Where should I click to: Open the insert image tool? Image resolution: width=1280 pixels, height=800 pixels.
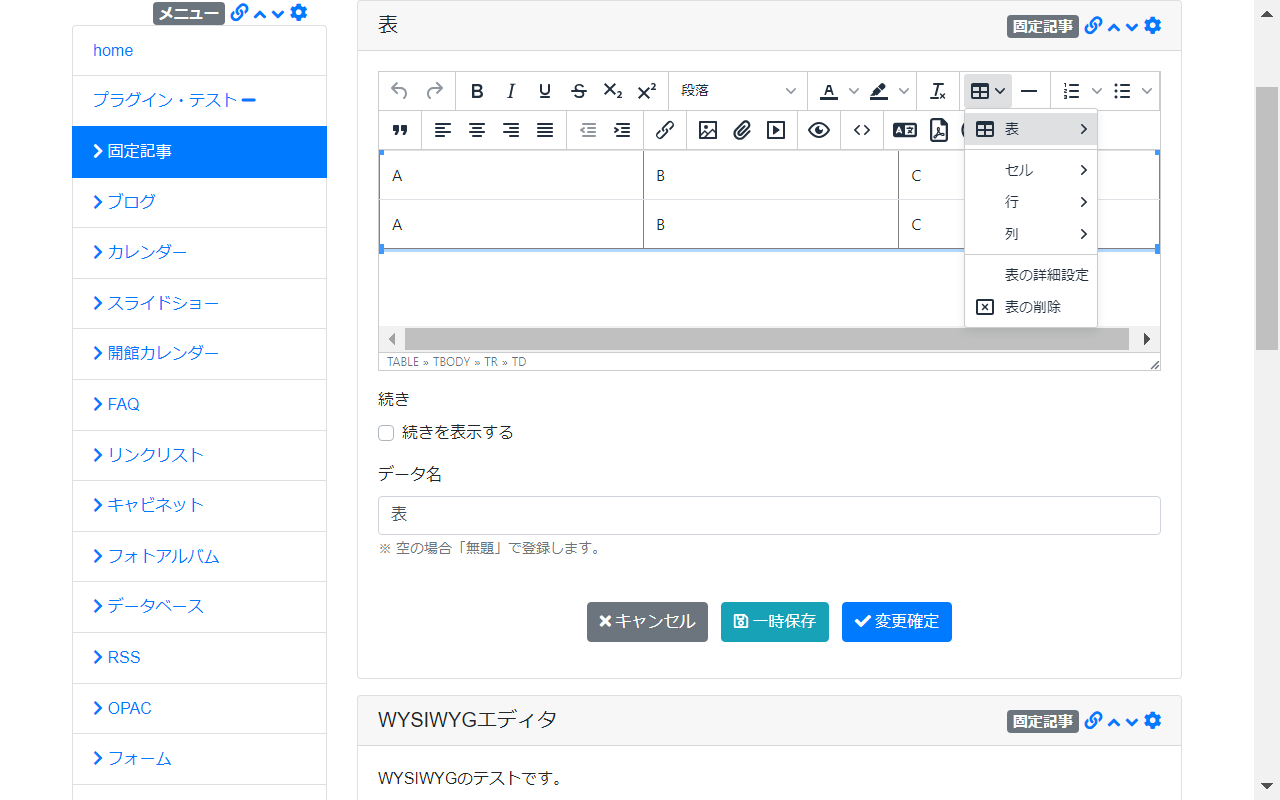707,130
